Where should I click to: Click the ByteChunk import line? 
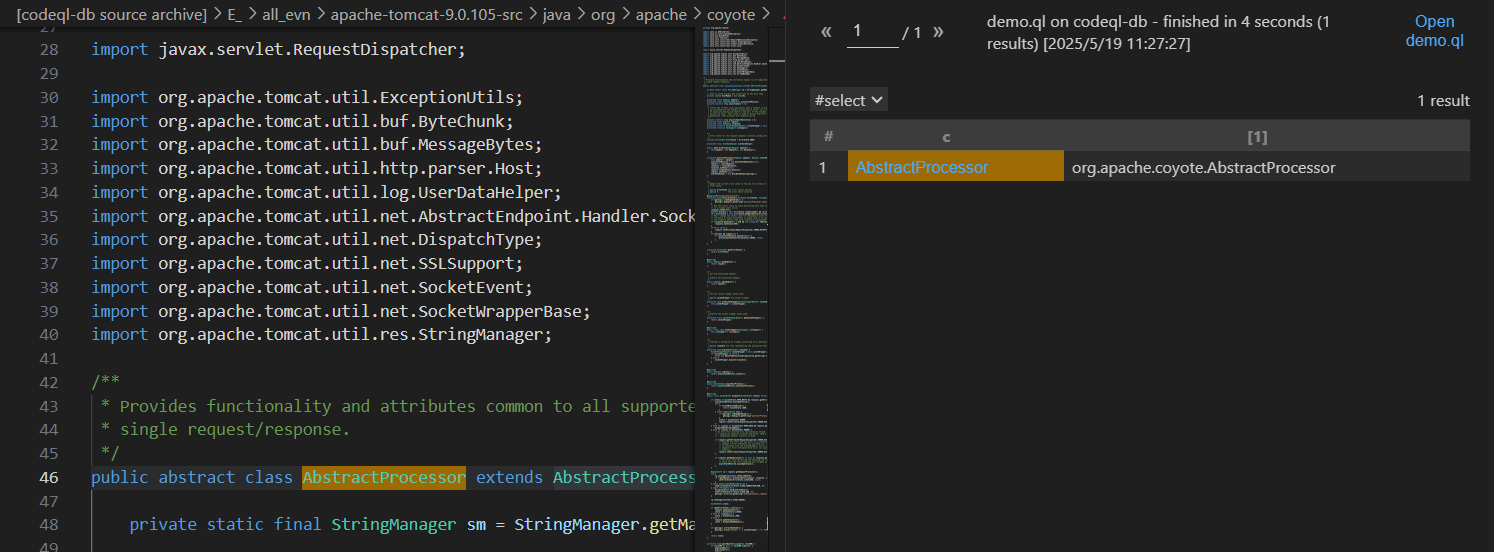pyautogui.click(x=302, y=121)
